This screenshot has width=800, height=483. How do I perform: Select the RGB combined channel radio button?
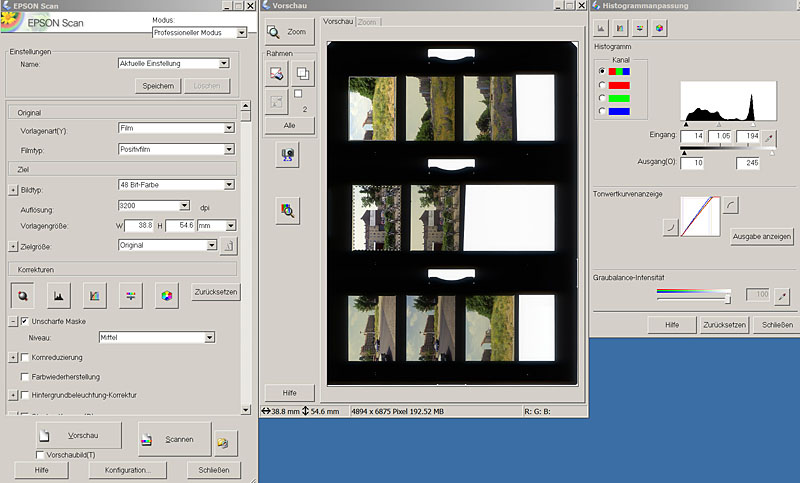click(602, 71)
